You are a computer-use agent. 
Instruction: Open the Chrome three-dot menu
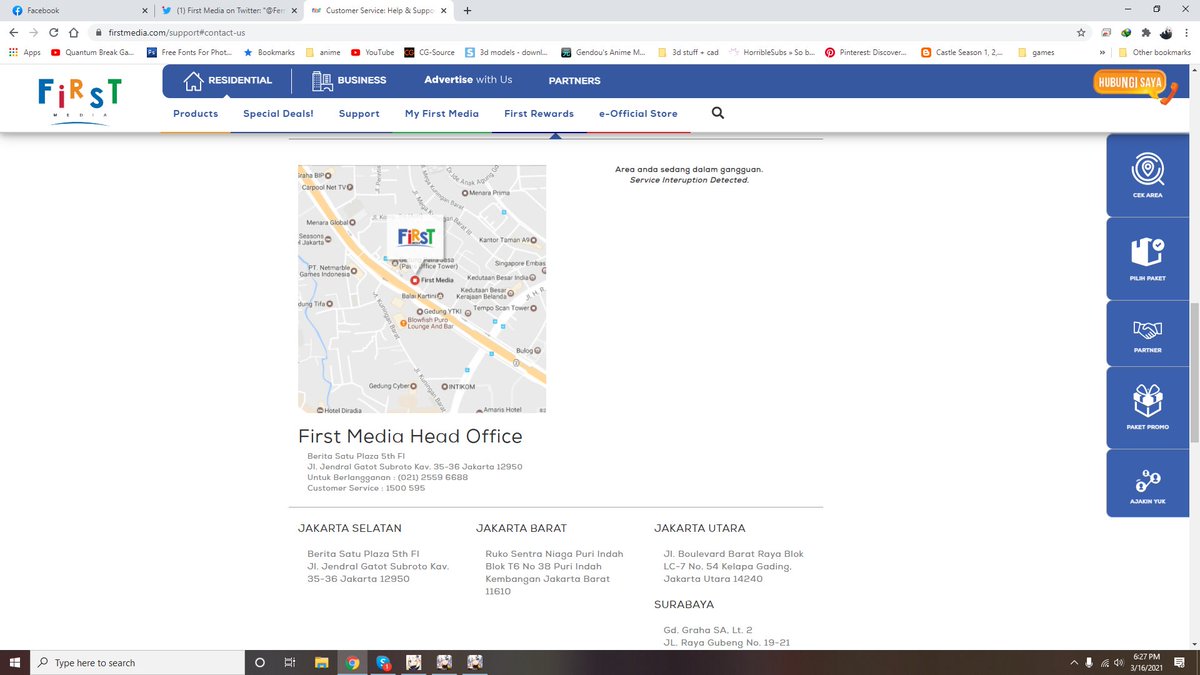click(1186, 32)
